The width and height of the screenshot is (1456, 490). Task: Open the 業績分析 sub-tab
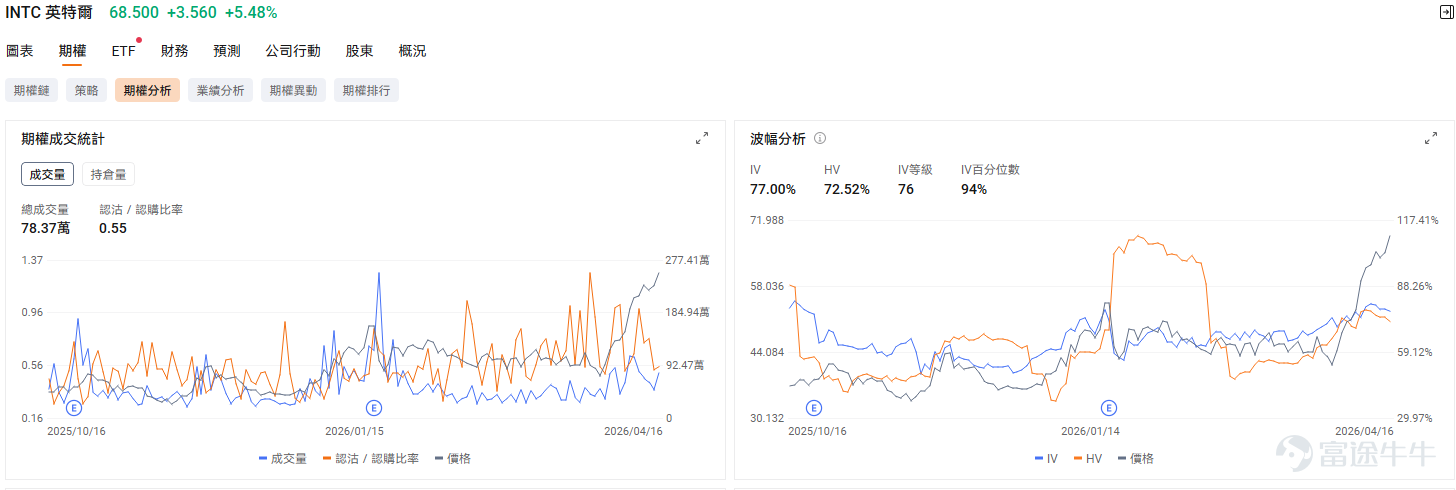tap(221, 90)
